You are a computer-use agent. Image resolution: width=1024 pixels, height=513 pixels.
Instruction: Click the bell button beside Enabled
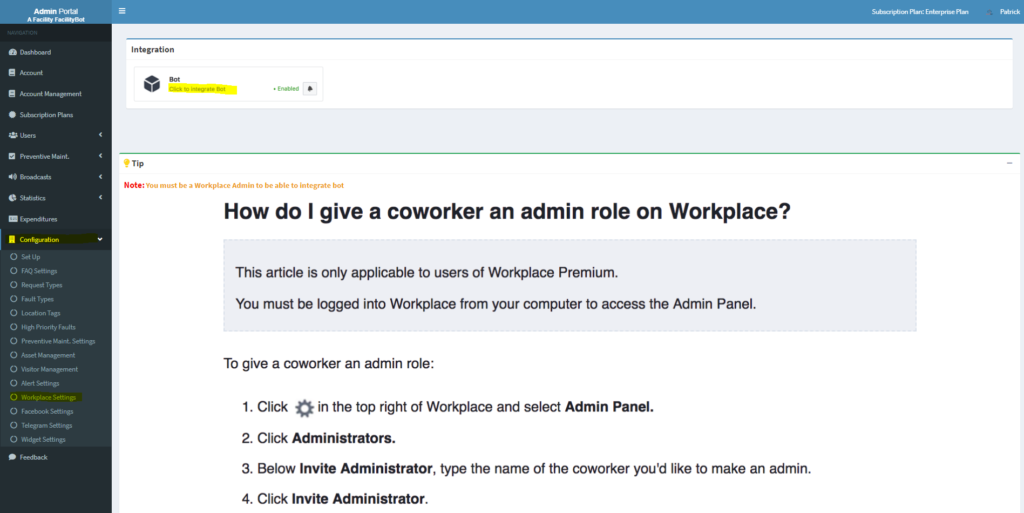point(310,89)
